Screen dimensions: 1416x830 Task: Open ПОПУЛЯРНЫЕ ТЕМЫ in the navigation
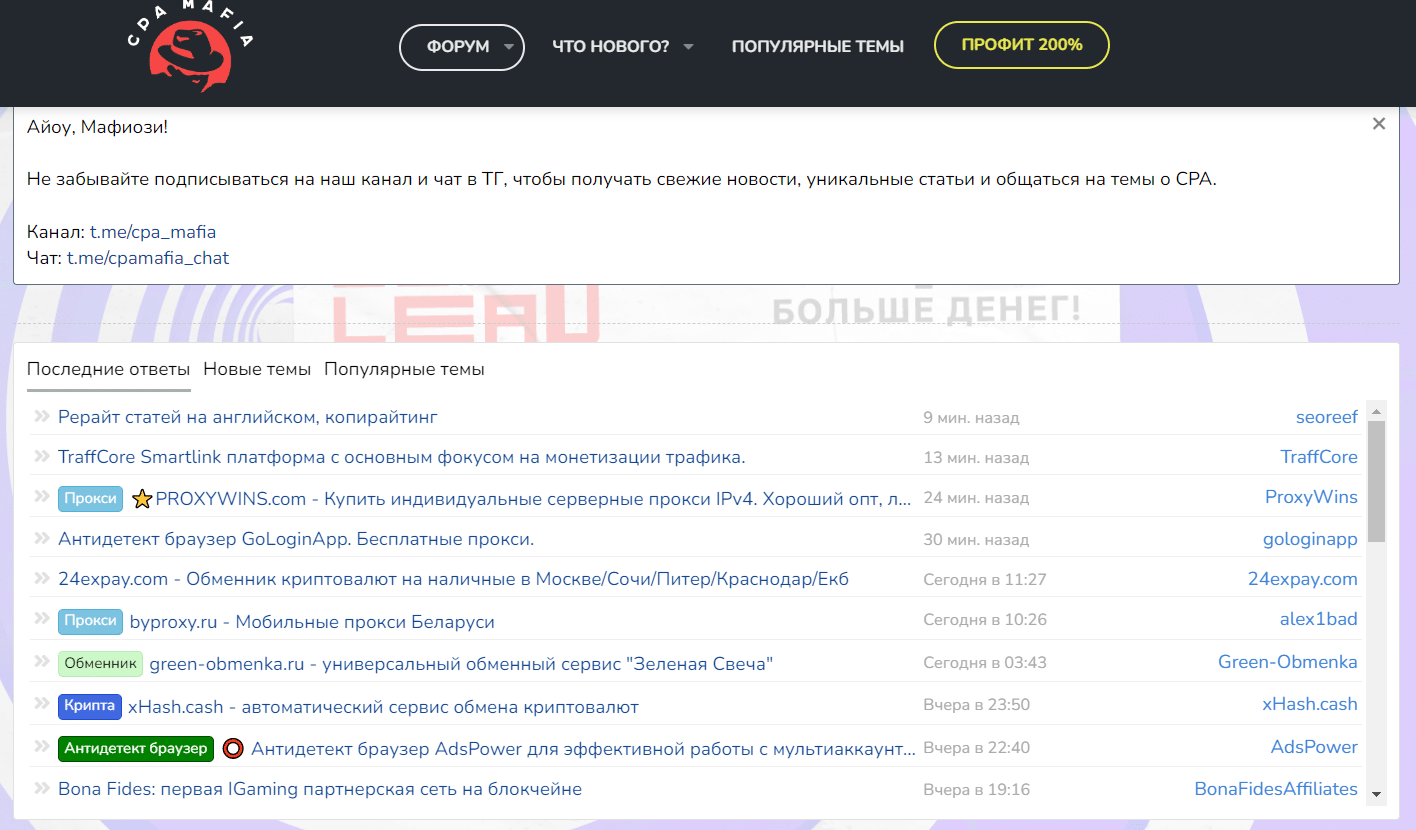pyautogui.click(x=817, y=45)
